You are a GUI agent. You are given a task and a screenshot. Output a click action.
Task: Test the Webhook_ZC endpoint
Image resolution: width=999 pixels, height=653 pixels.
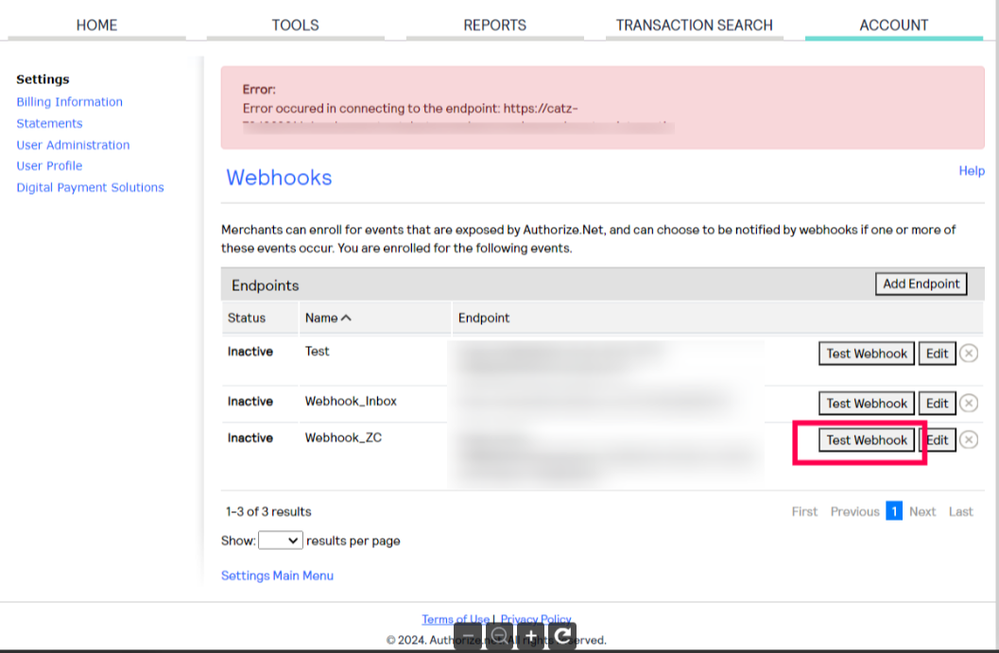(x=866, y=439)
